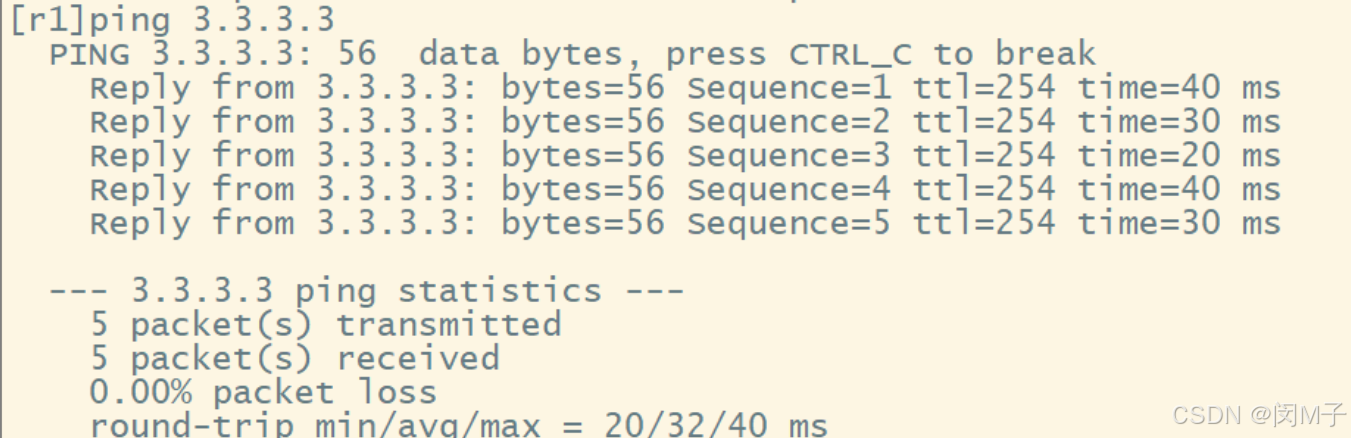Click time=20 ms in third reply
This screenshot has height=438, width=1351.
1179,156
